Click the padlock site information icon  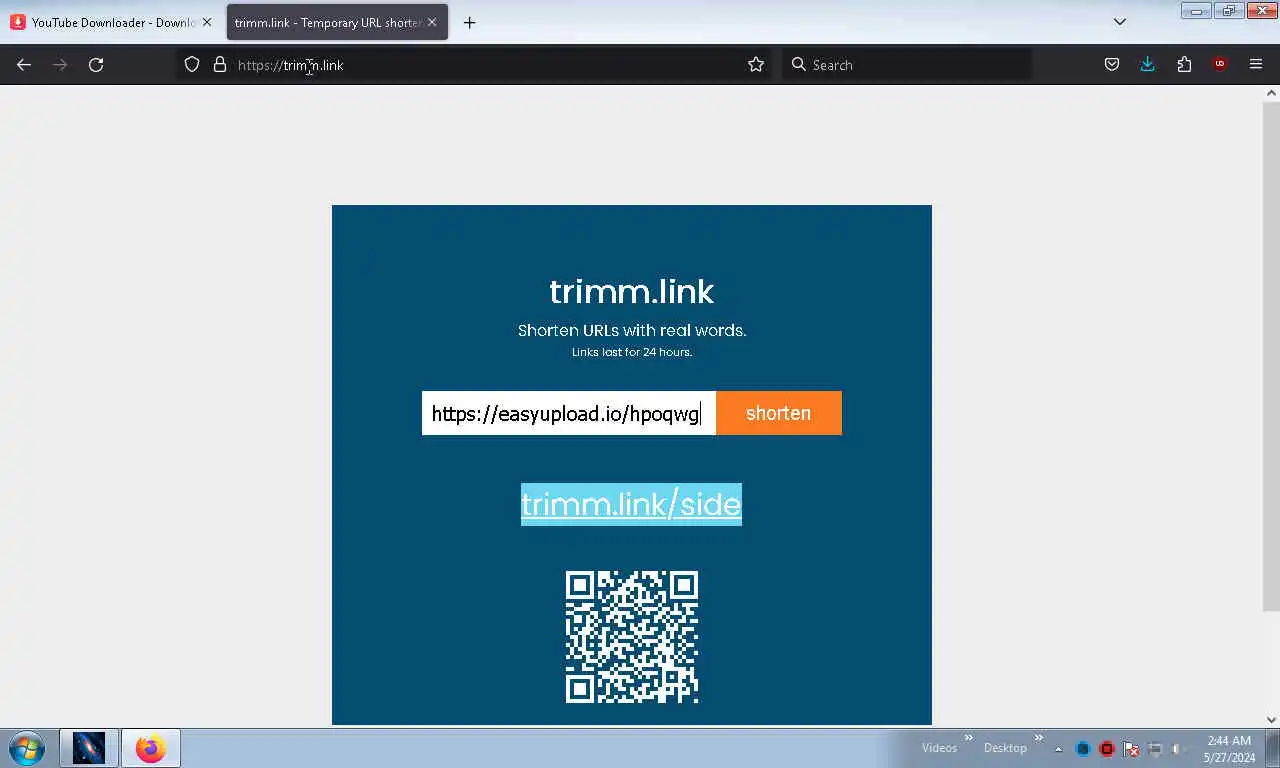click(220, 64)
